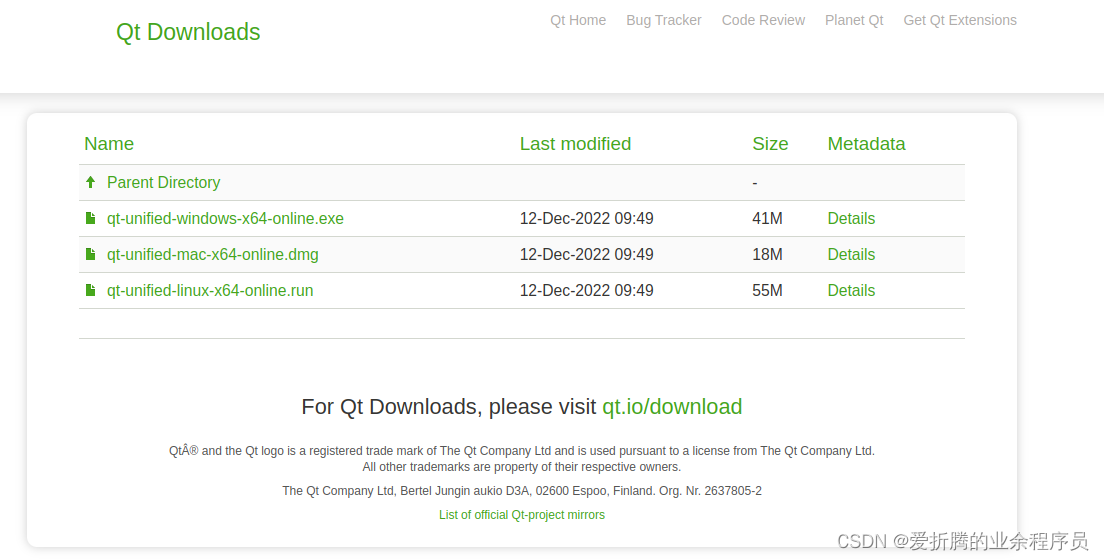Image resolution: width=1104 pixels, height=560 pixels.
Task: Open Details for the windows installer
Action: (x=851, y=218)
